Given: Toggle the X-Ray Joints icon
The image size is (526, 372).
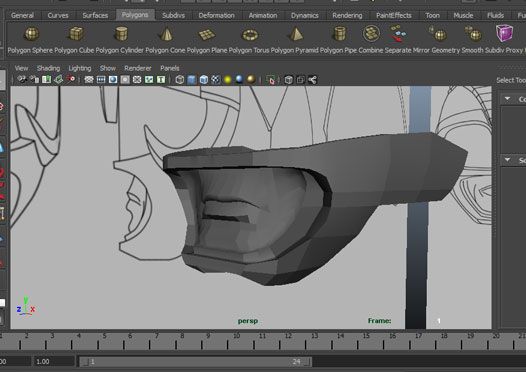Looking at the screenshot, I should coord(312,80).
